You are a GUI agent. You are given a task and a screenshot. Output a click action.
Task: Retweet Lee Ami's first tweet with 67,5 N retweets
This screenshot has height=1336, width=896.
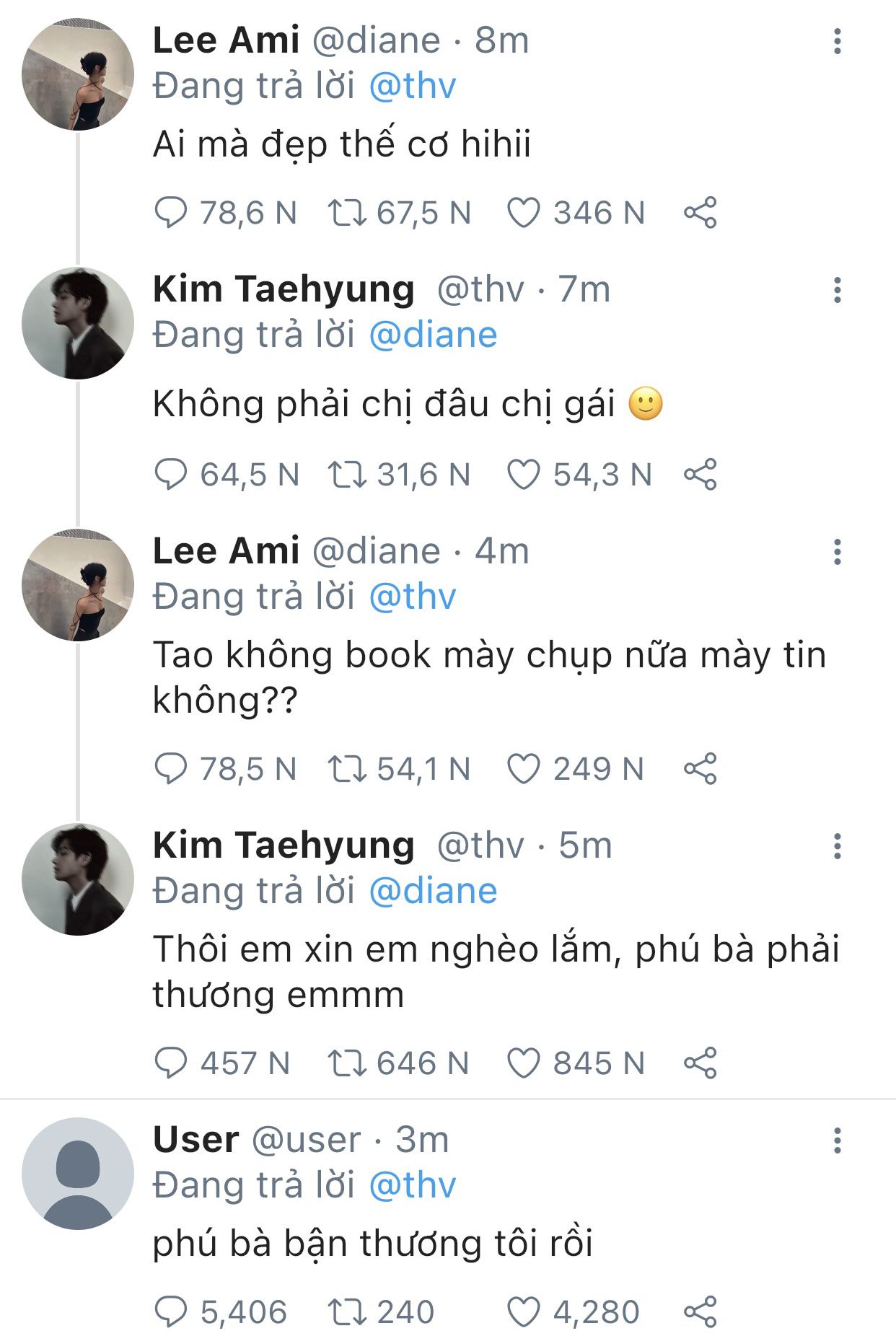pyautogui.click(x=347, y=213)
